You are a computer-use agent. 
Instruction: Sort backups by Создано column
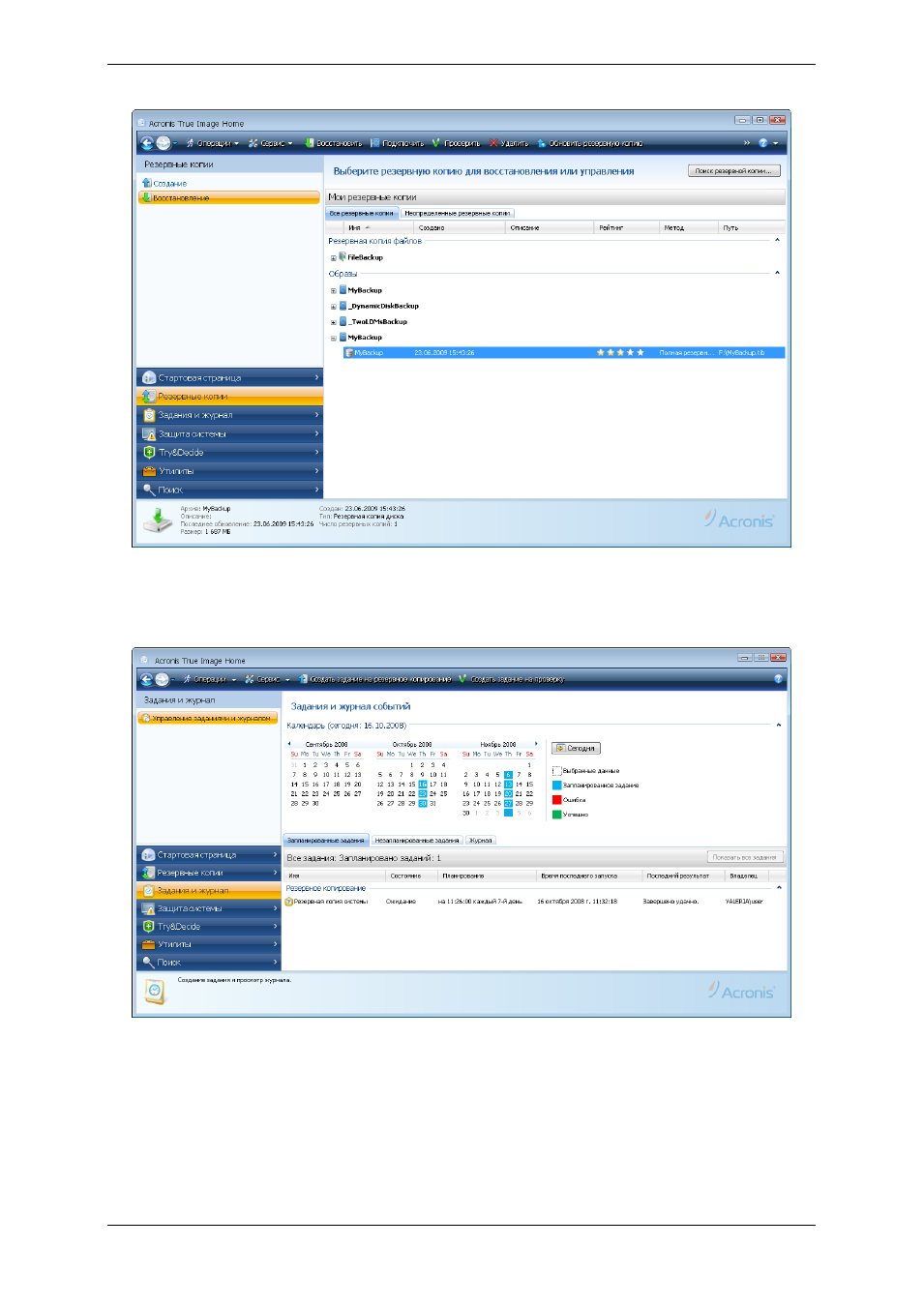[459, 227]
